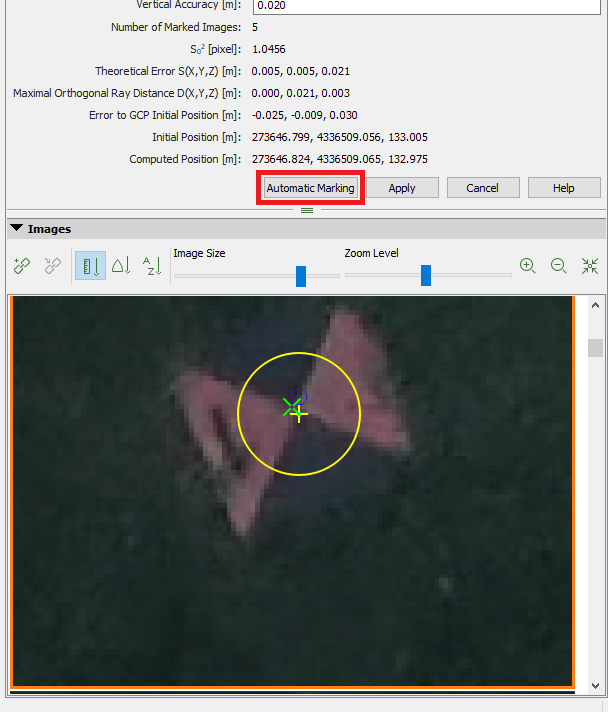Click the yellow-green cross marker in image

[x=297, y=411]
